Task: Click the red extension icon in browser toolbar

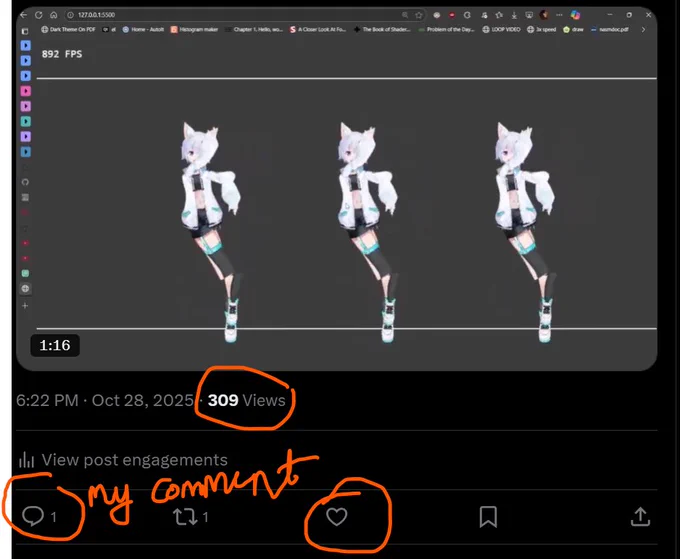Action: [452, 15]
